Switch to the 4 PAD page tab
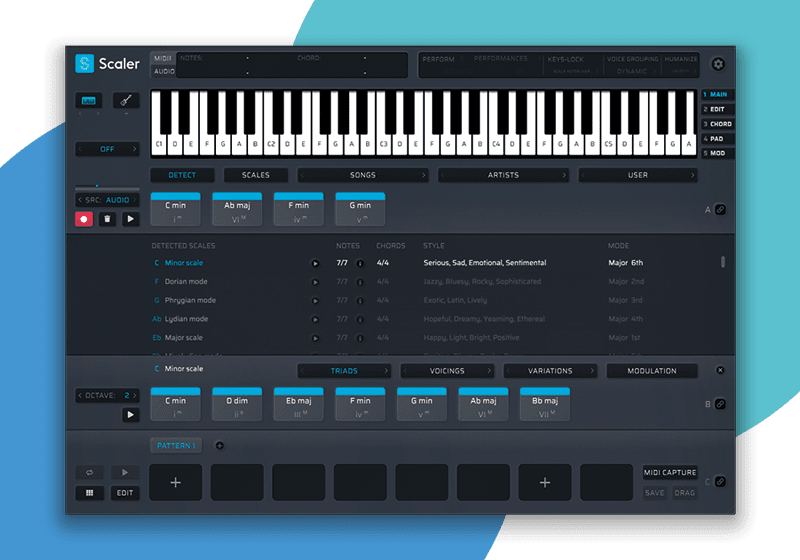 pos(716,139)
